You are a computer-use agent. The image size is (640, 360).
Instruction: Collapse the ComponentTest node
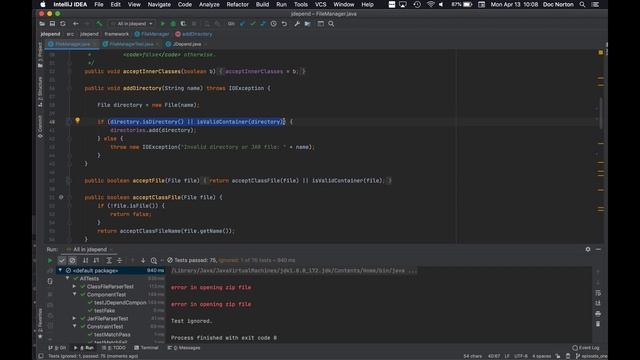(x=74, y=294)
